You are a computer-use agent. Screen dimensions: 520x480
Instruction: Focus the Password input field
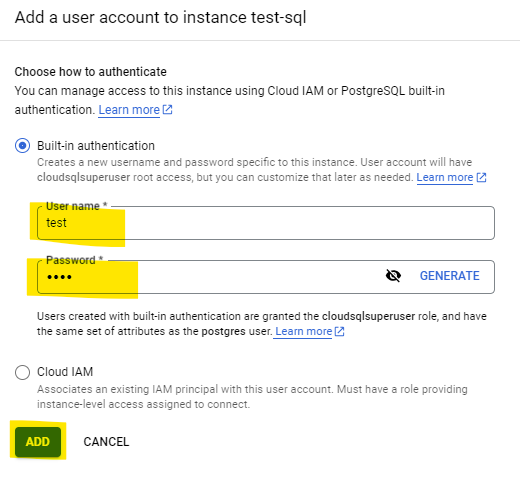(x=210, y=277)
